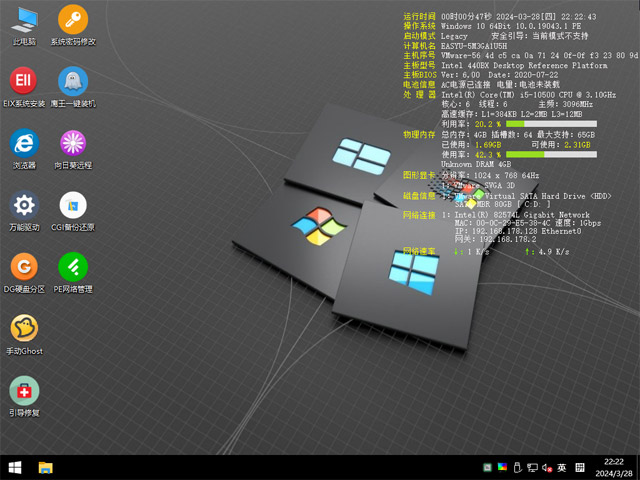Click the 'Intel(R) 82574L Gigabit Network' text
The width and height of the screenshot is (640, 480).
(x=522, y=215)
